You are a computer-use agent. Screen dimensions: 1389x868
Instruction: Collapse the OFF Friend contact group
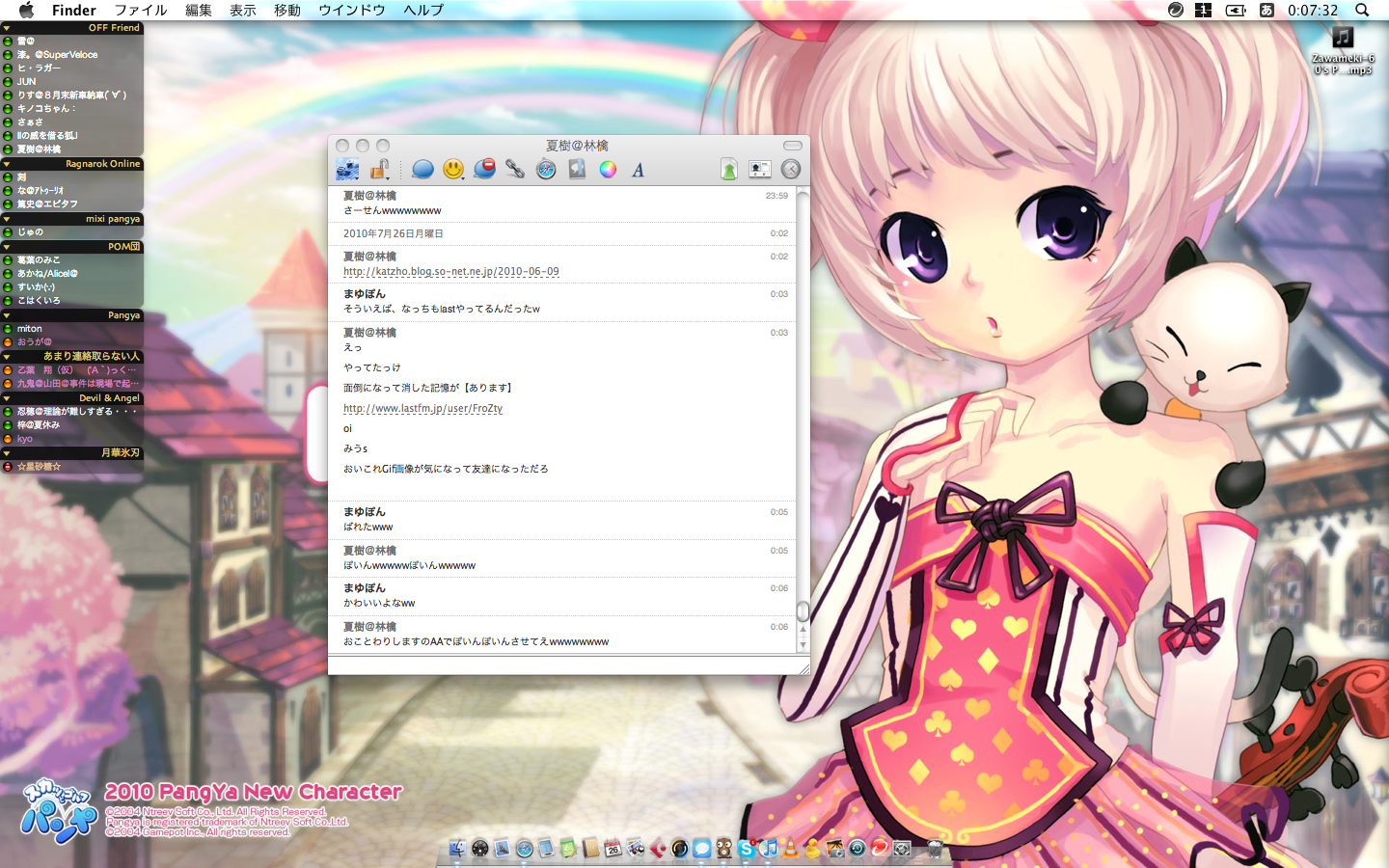click(x=8, y=28)
